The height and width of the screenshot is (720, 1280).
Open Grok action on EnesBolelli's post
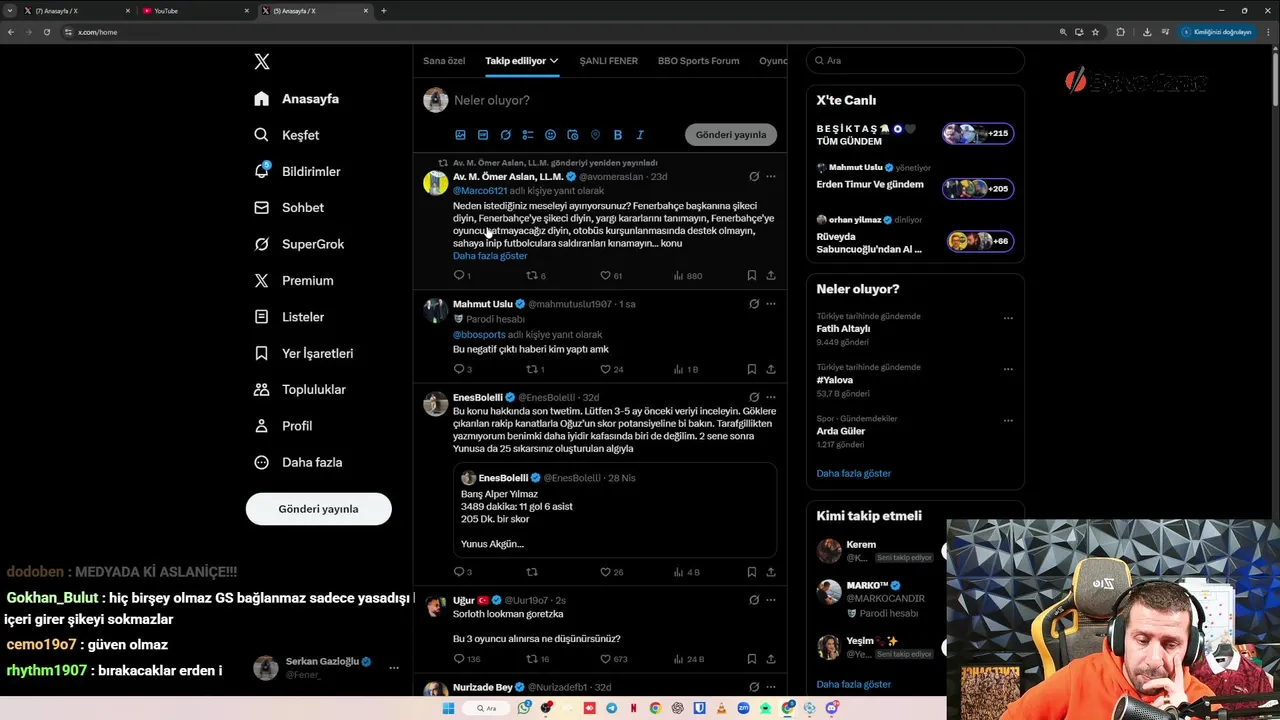[754, 397]
